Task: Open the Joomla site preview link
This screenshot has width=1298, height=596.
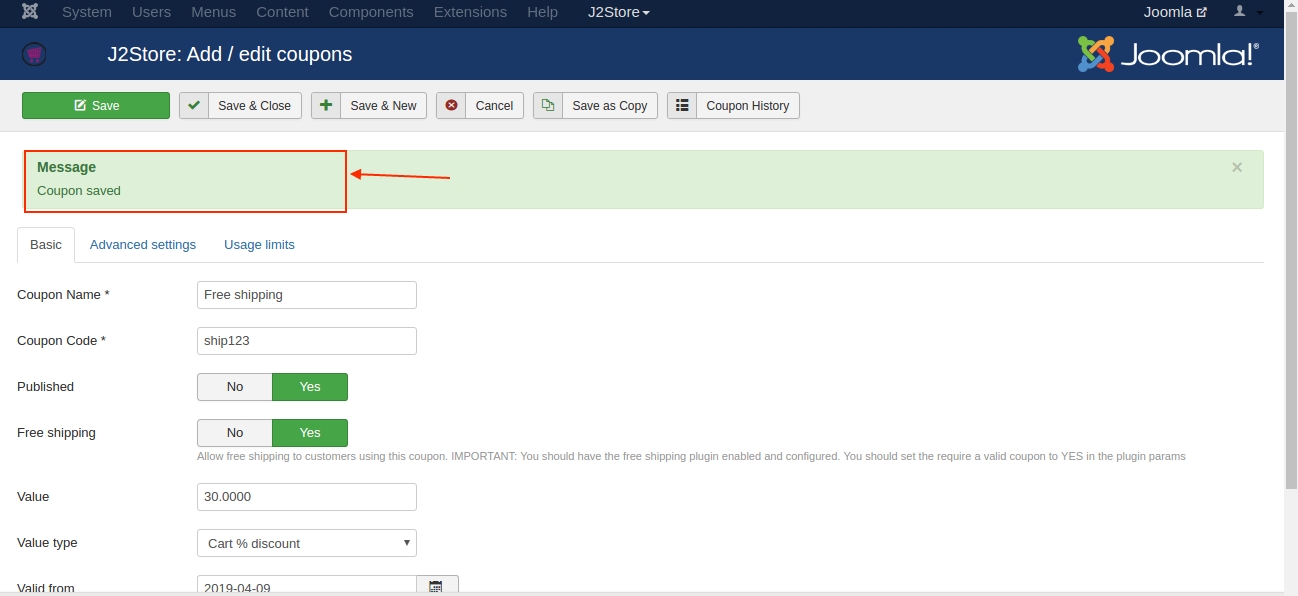Action: 1175,12
